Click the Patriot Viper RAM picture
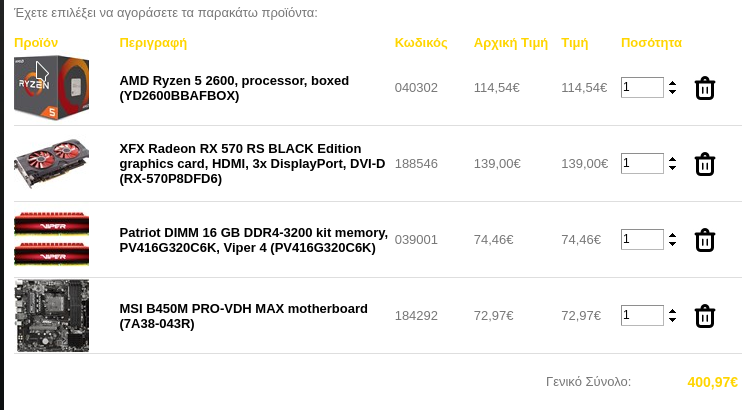The height and width of the screenshot is (410, 745). (51, 239)
